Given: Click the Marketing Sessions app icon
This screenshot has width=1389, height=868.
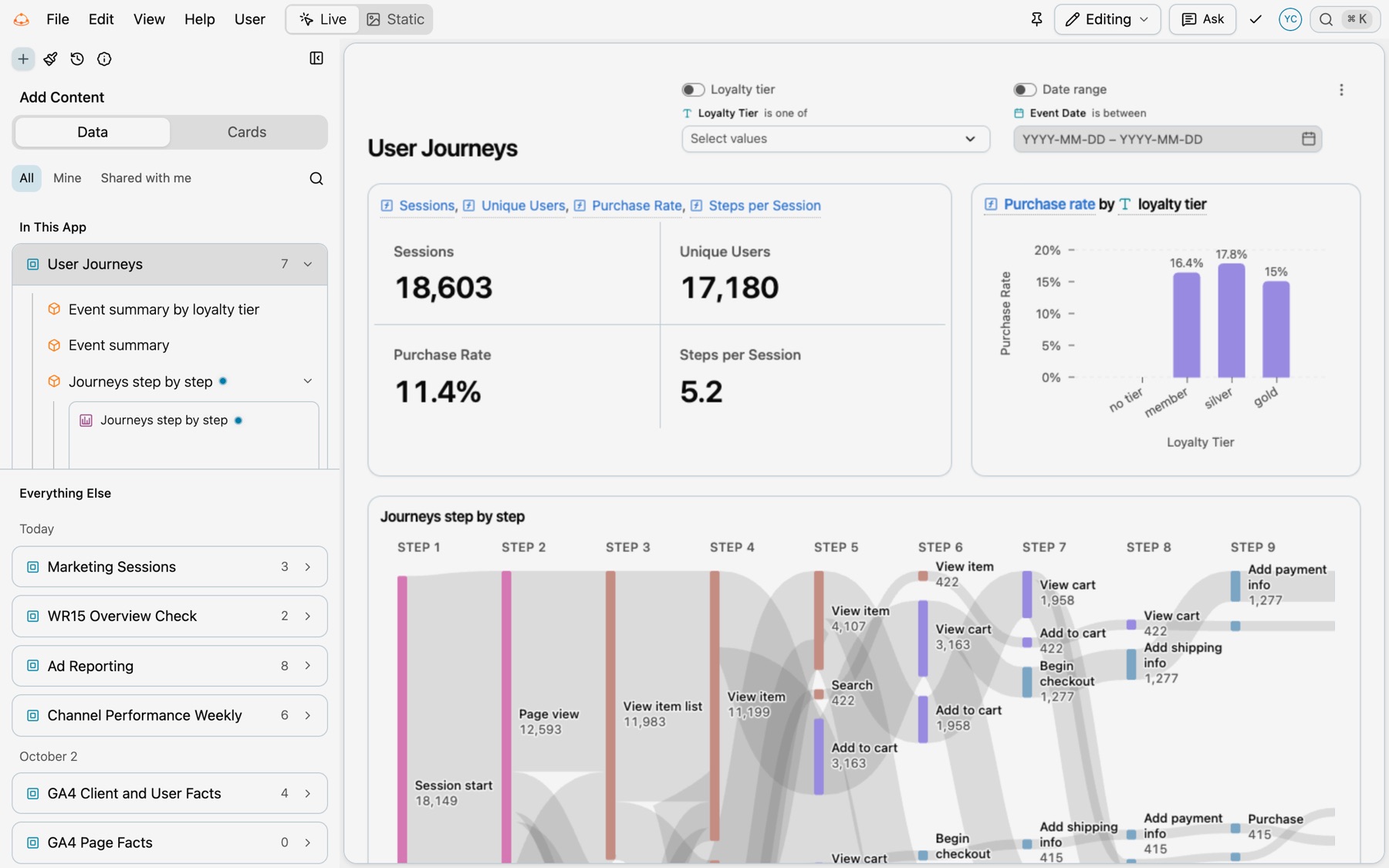Looking at the screenshot, I should pos(33,567).
